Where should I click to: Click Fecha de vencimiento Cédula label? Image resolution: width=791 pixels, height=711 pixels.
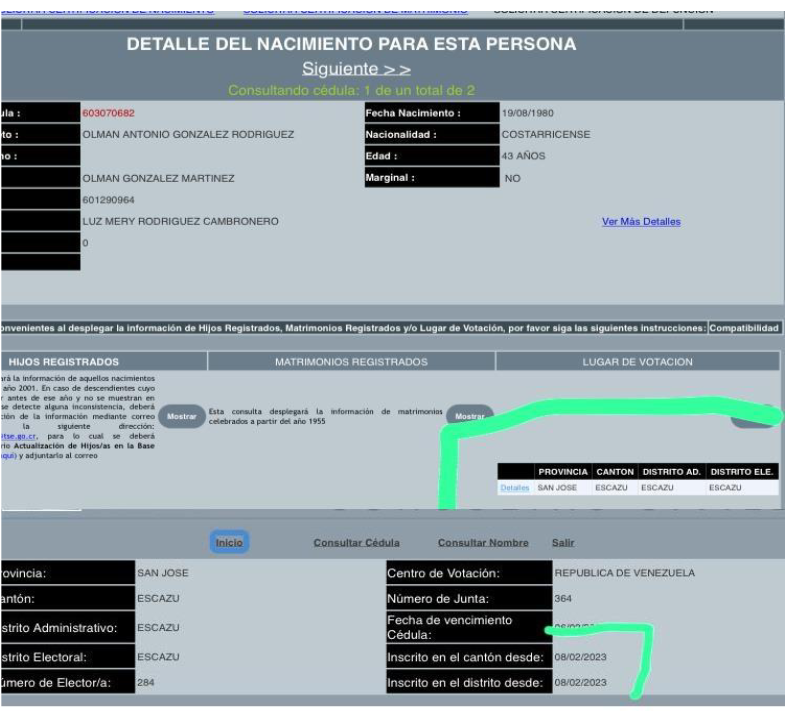(x=469, y=627)
